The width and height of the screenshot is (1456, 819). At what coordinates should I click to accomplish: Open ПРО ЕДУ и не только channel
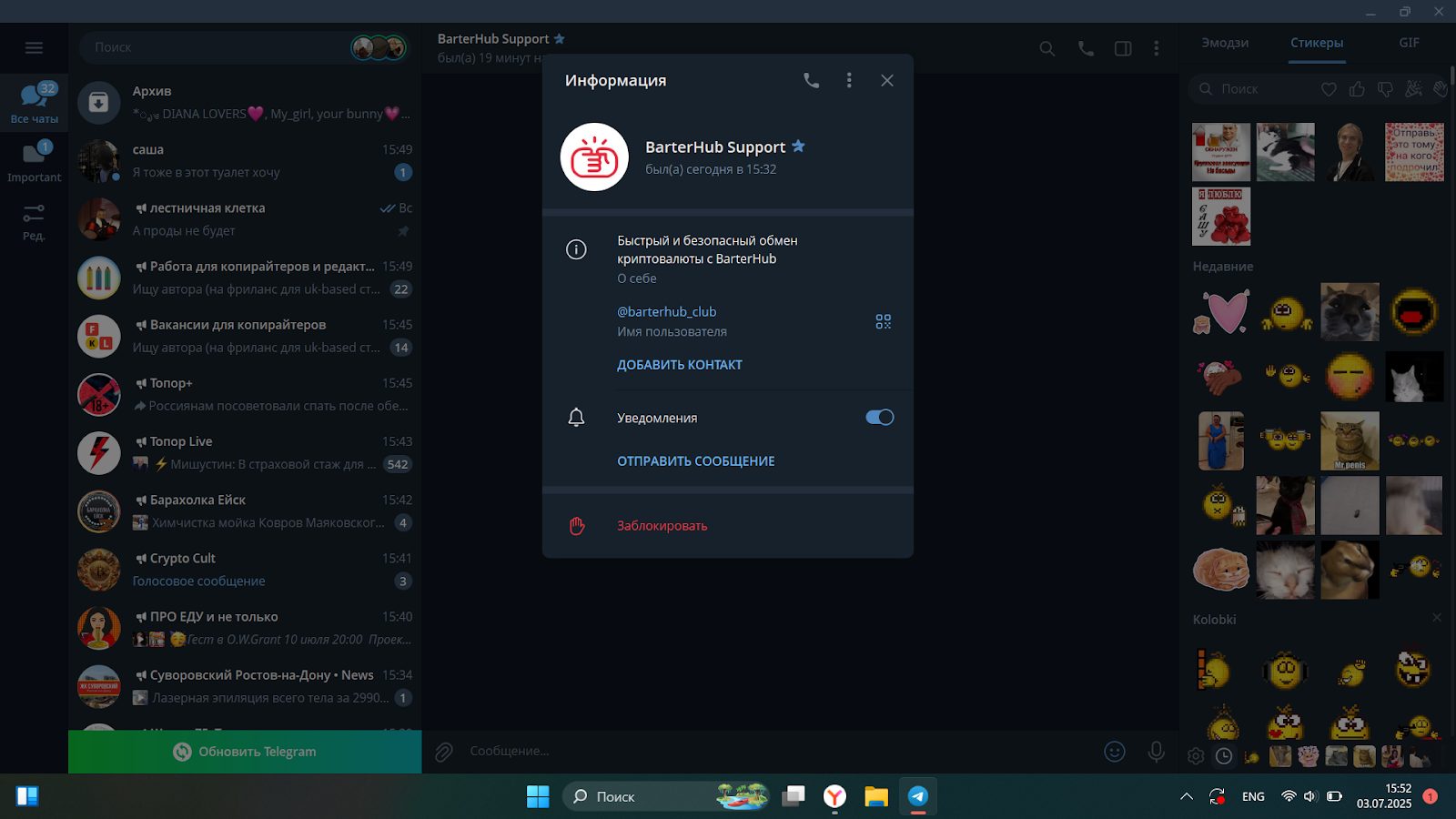[245, 628]
